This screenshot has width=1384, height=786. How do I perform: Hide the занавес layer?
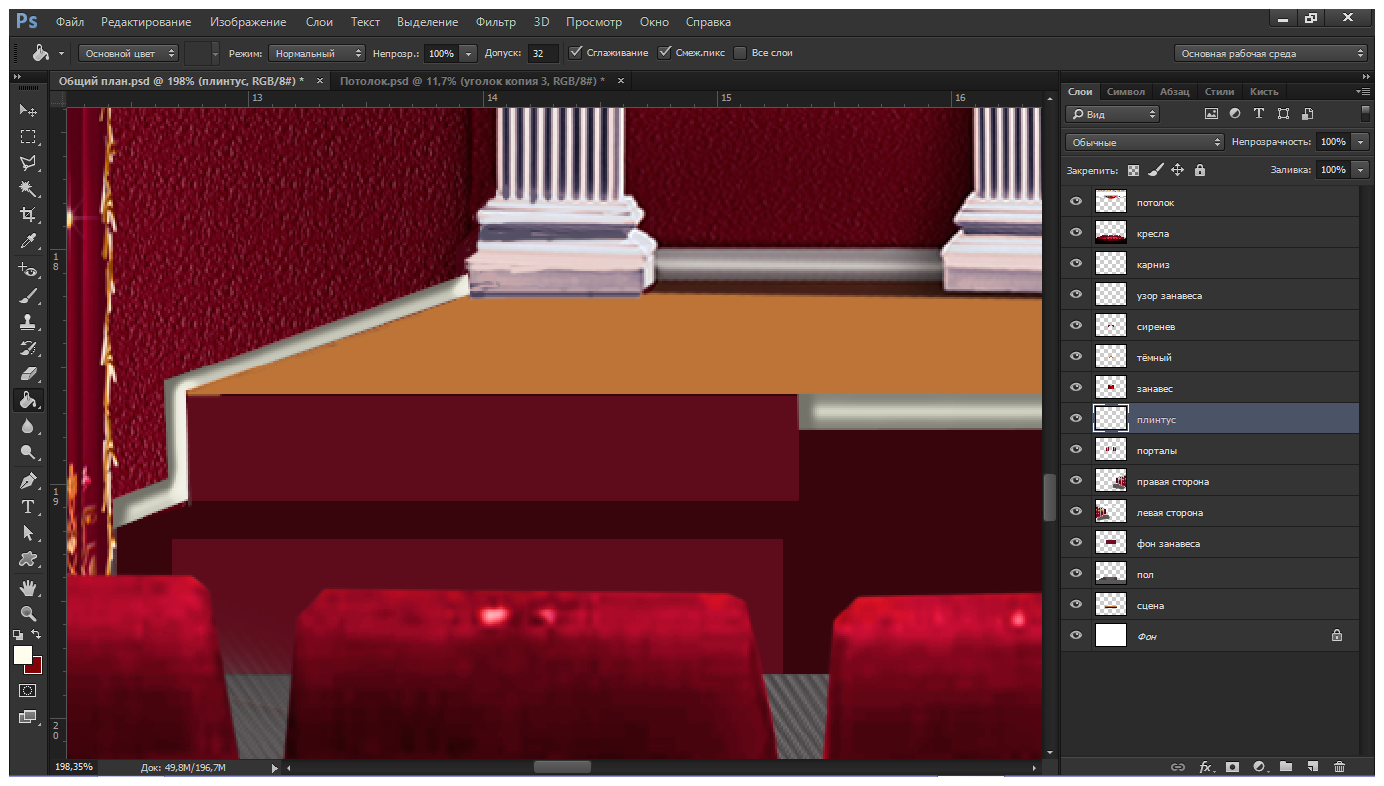point(1076,388)
